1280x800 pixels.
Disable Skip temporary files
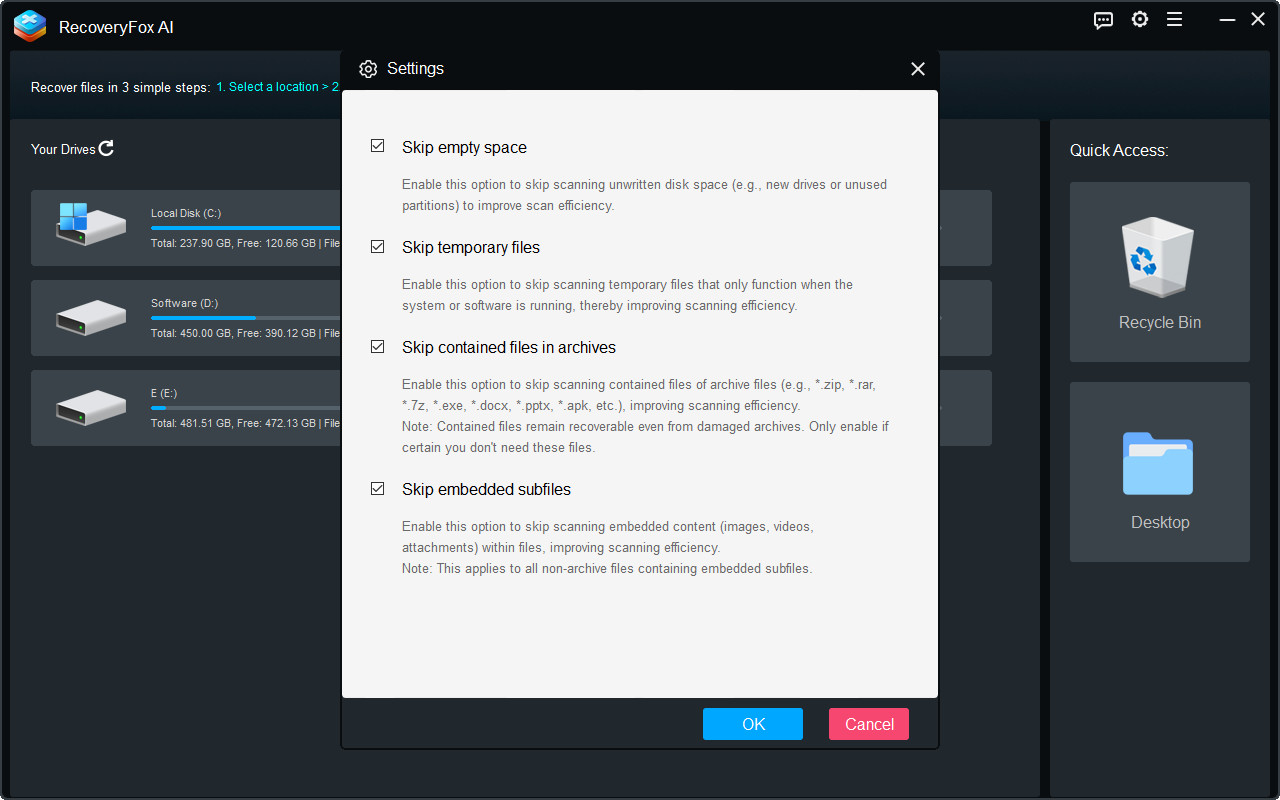377,245
